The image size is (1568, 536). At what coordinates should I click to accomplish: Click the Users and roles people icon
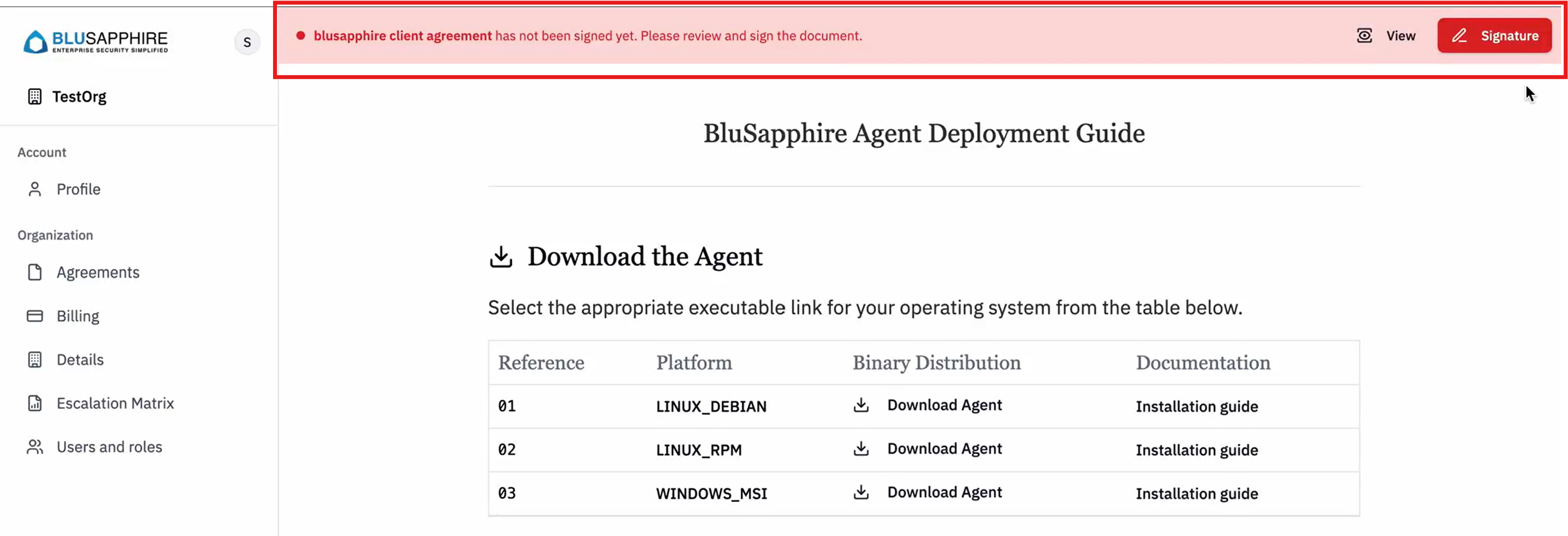35,446
